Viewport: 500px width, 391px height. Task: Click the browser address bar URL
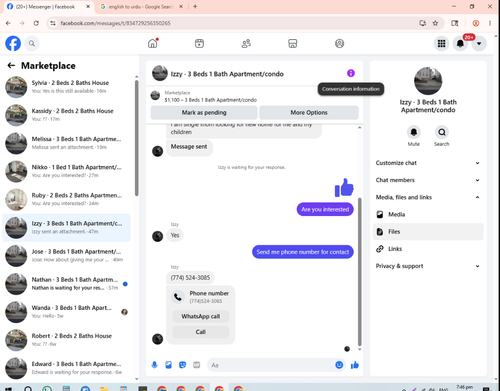click(x=115, y=23)
